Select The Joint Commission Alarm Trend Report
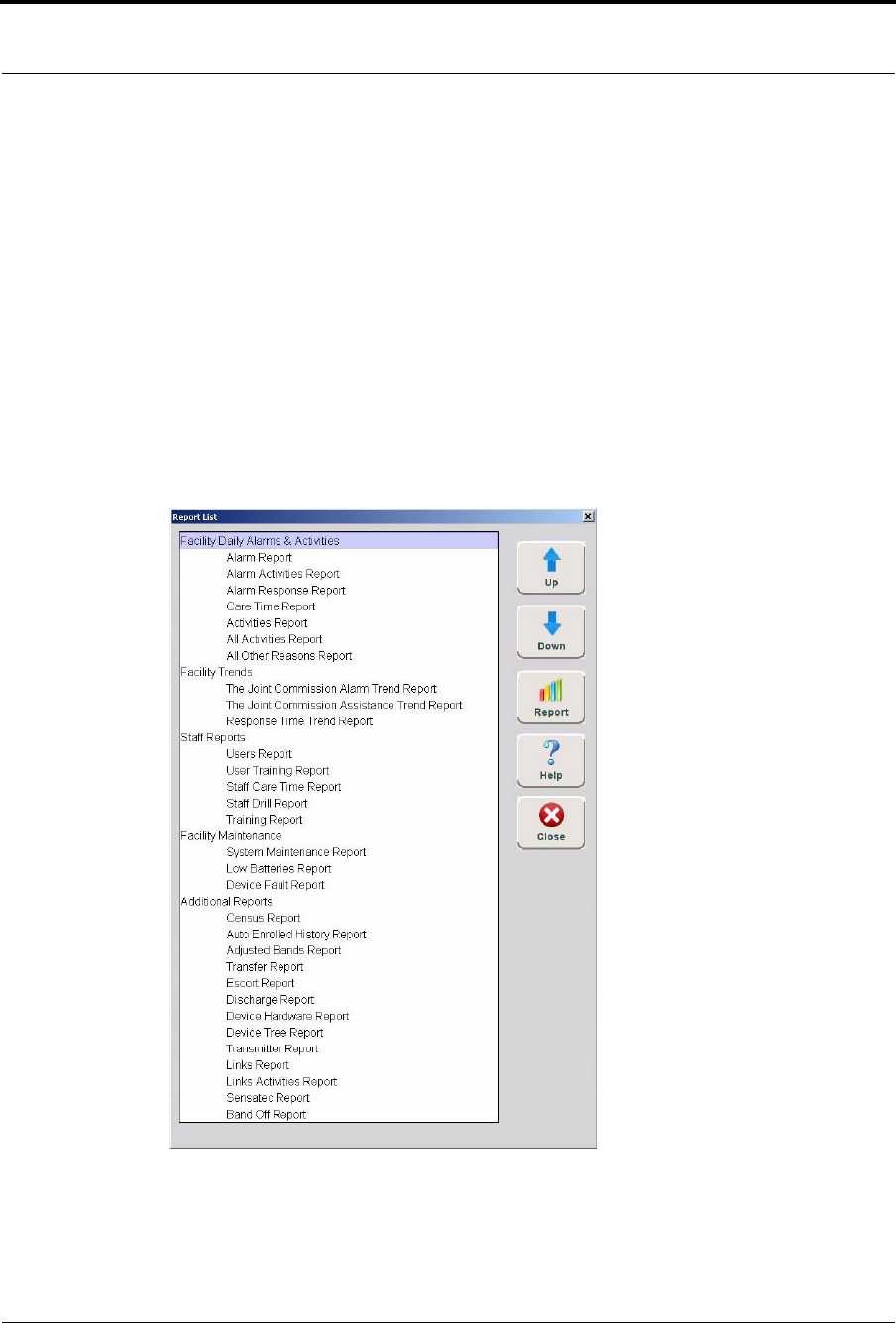Viewport: 896px width, 1323px height. pos(331,689)
